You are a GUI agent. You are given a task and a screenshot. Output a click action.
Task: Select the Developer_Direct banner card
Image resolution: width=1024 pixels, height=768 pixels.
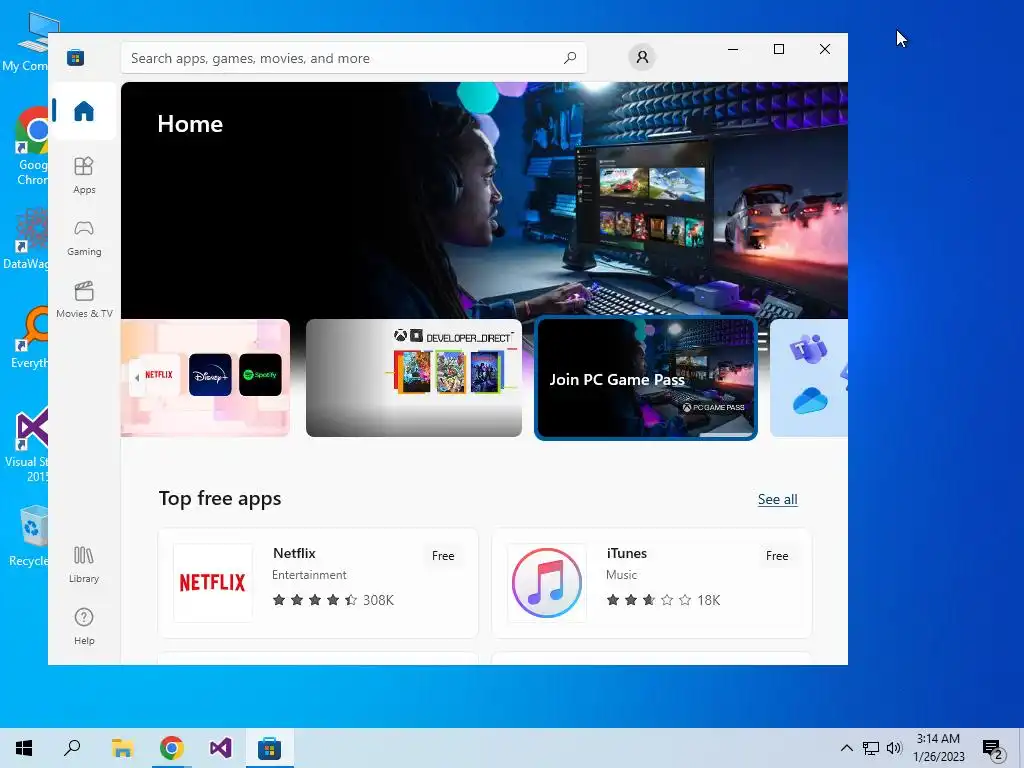tap(413, 378)
